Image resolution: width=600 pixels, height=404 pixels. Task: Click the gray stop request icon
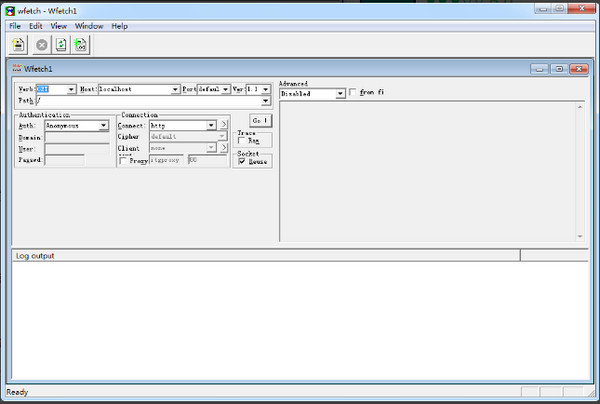point(42,45)
